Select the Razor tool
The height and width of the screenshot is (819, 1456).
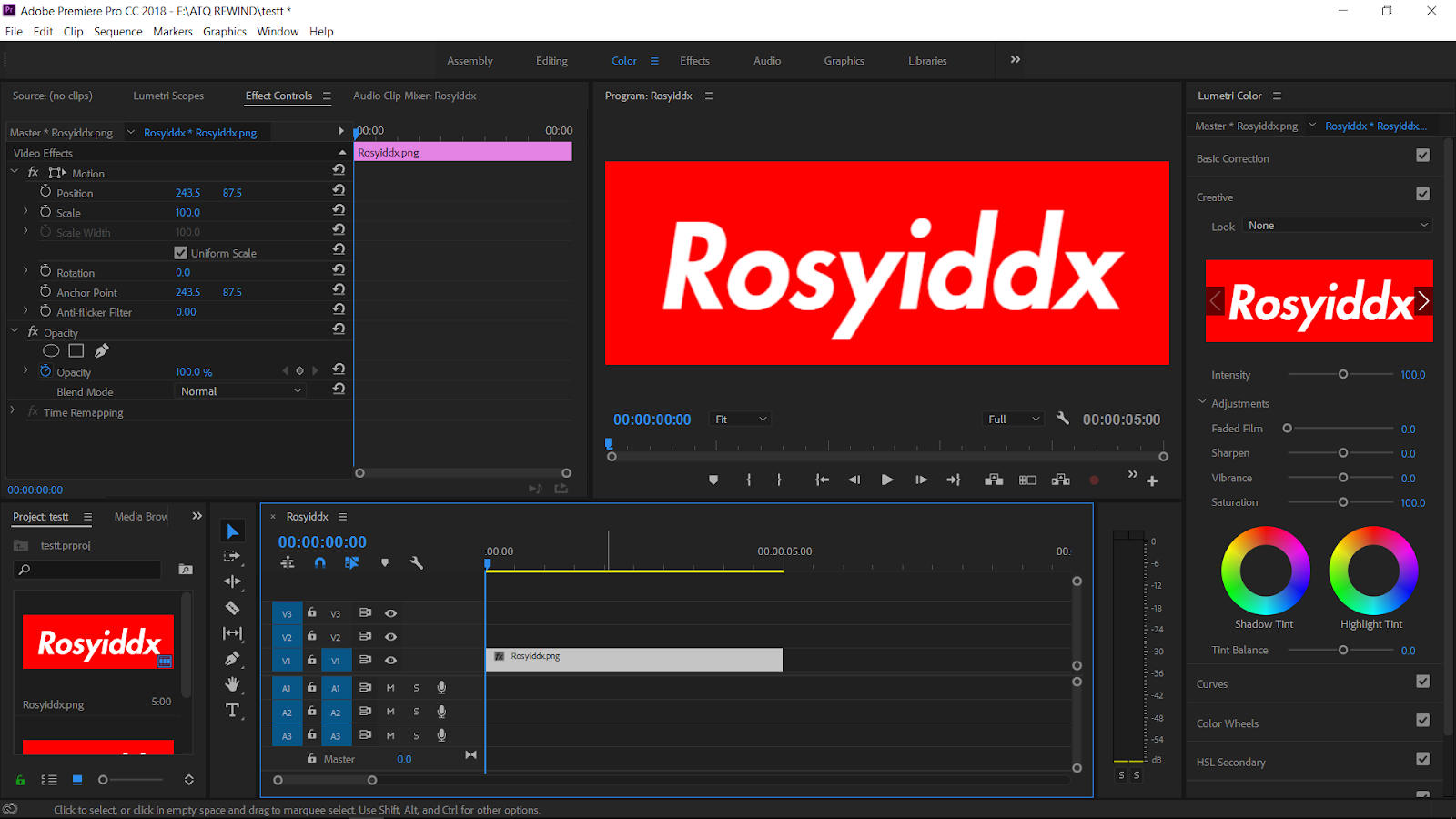pyautogui.click(x=232, y=608)
